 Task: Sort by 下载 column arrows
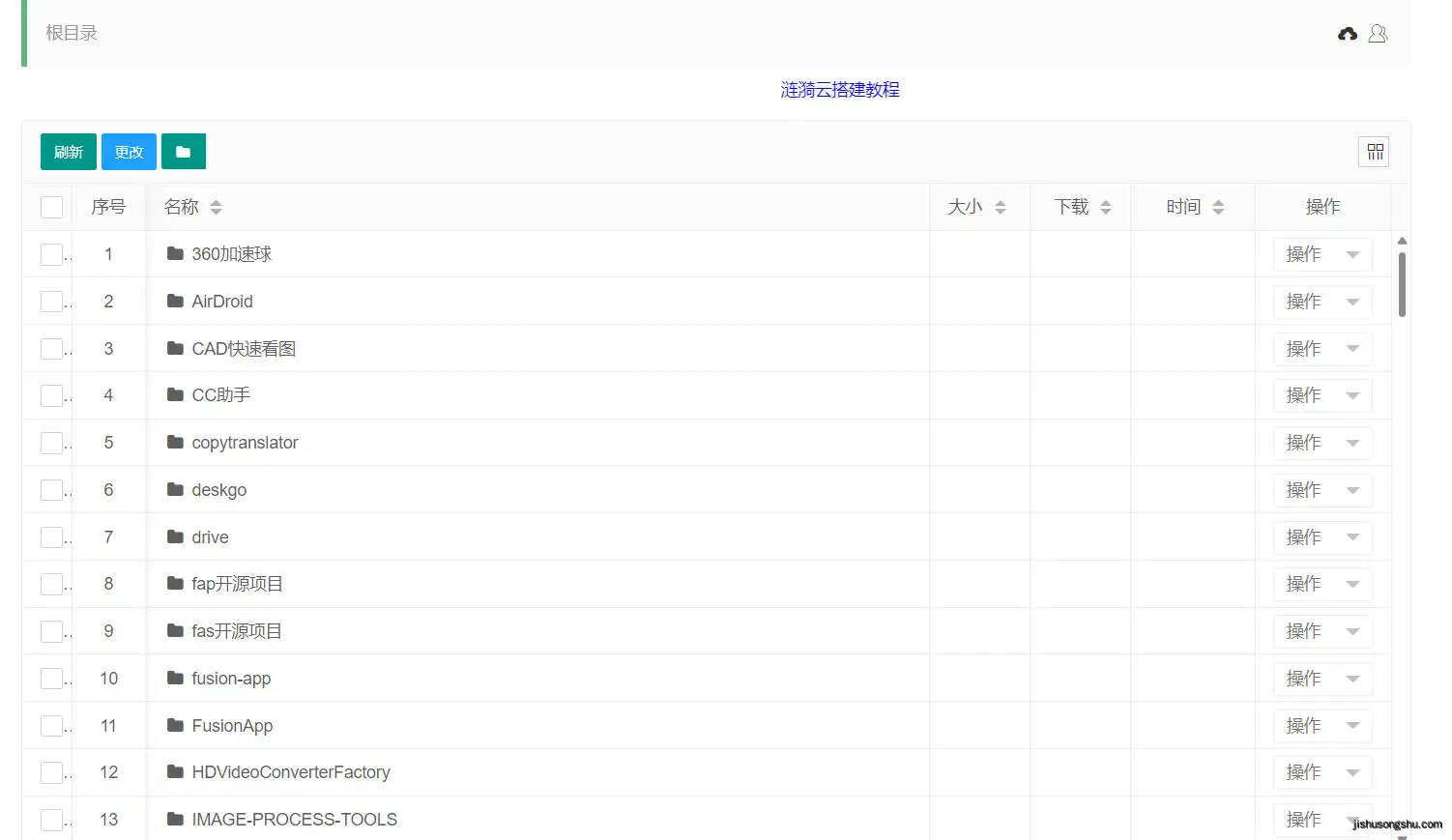pyautogui.click(x=1106, y=207)
